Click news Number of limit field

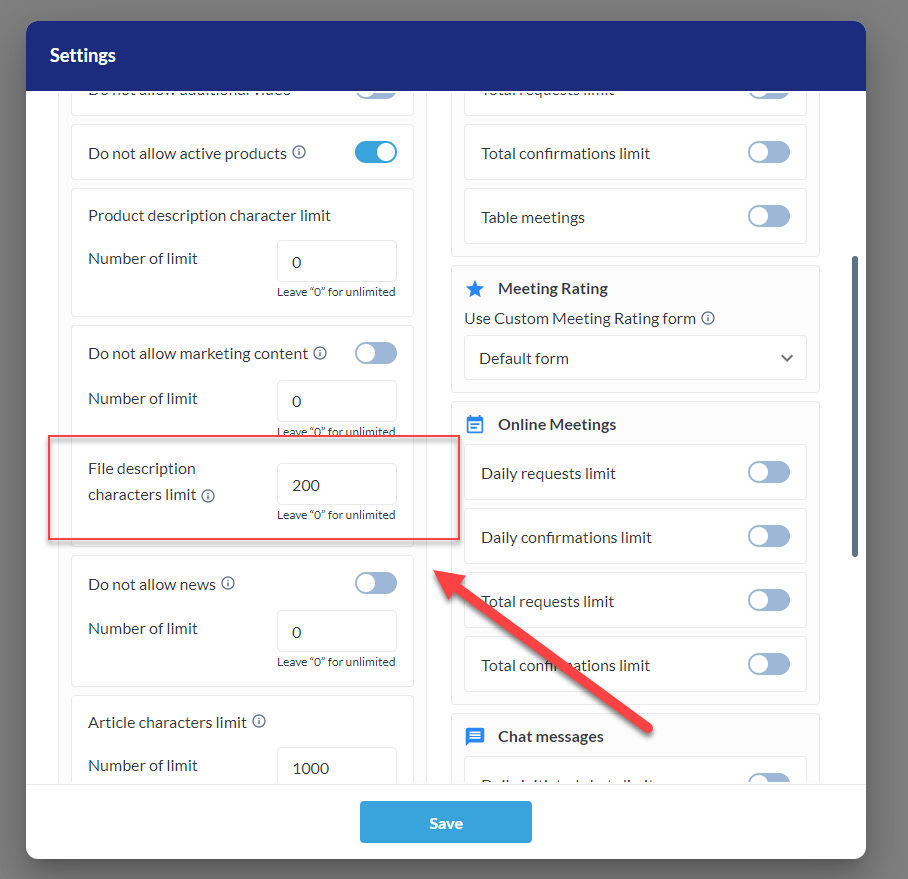click(x=337, y=631)
